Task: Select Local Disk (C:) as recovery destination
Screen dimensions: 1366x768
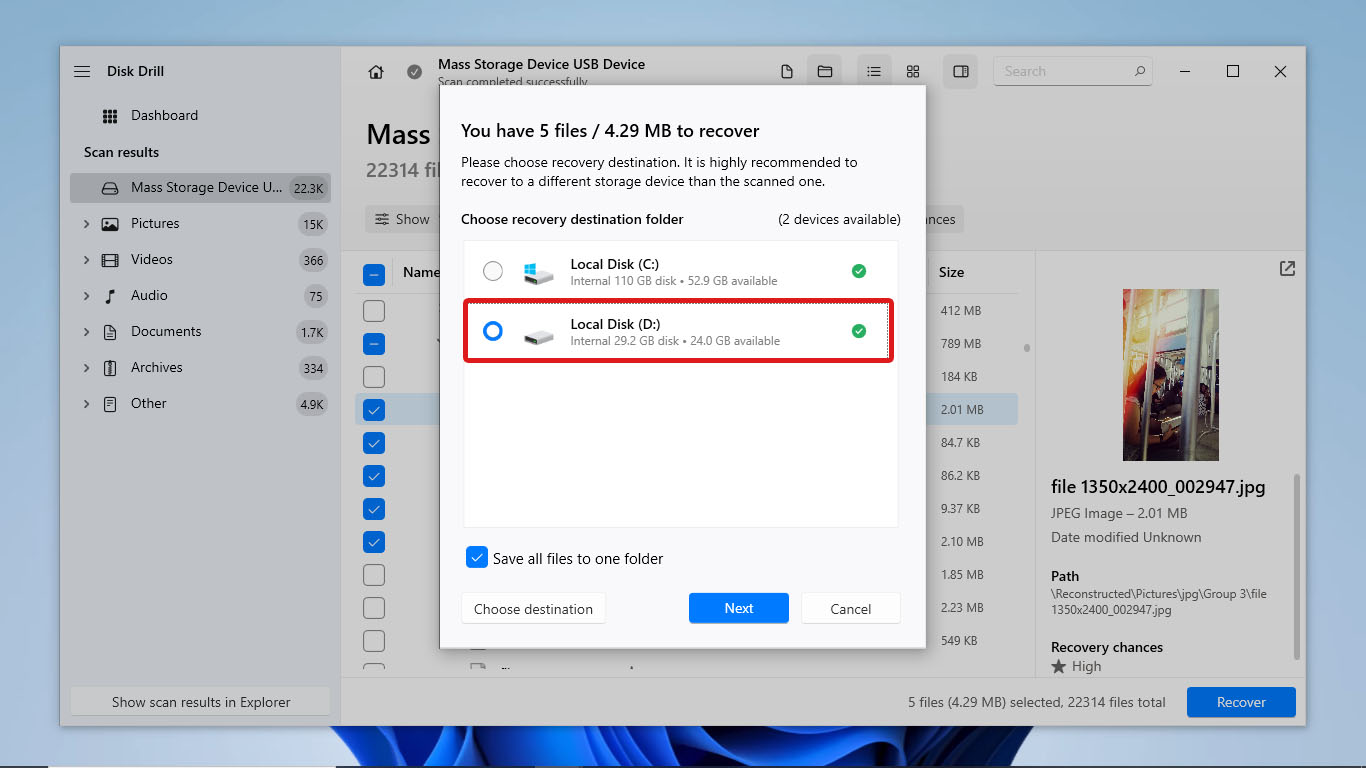Action: click(492, 270)
